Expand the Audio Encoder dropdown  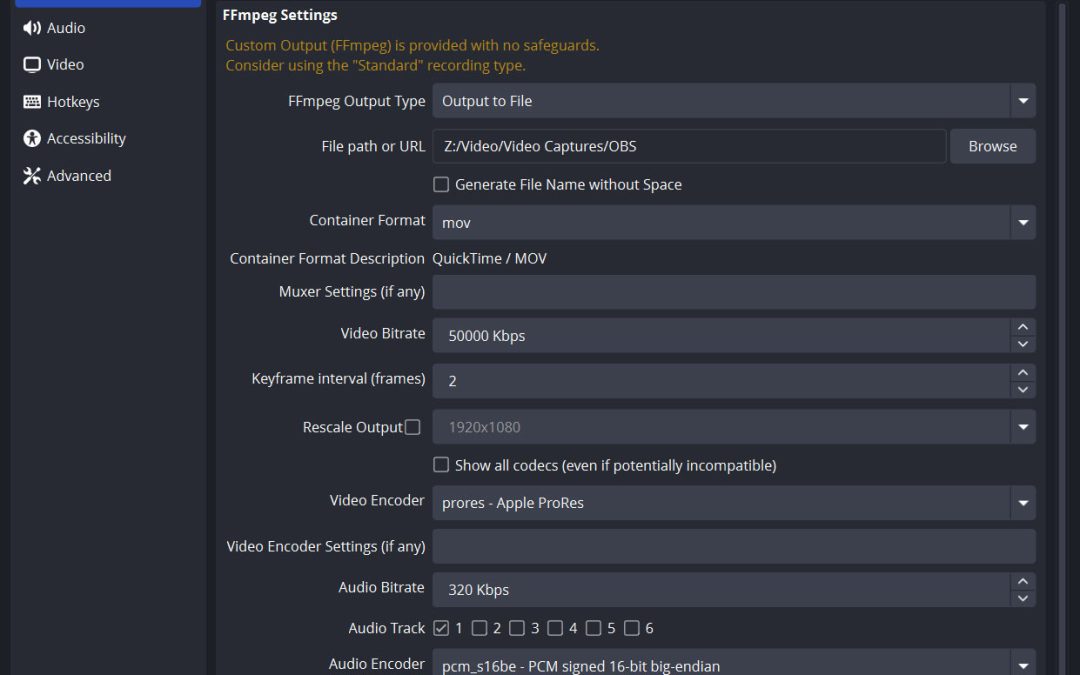1022,664
